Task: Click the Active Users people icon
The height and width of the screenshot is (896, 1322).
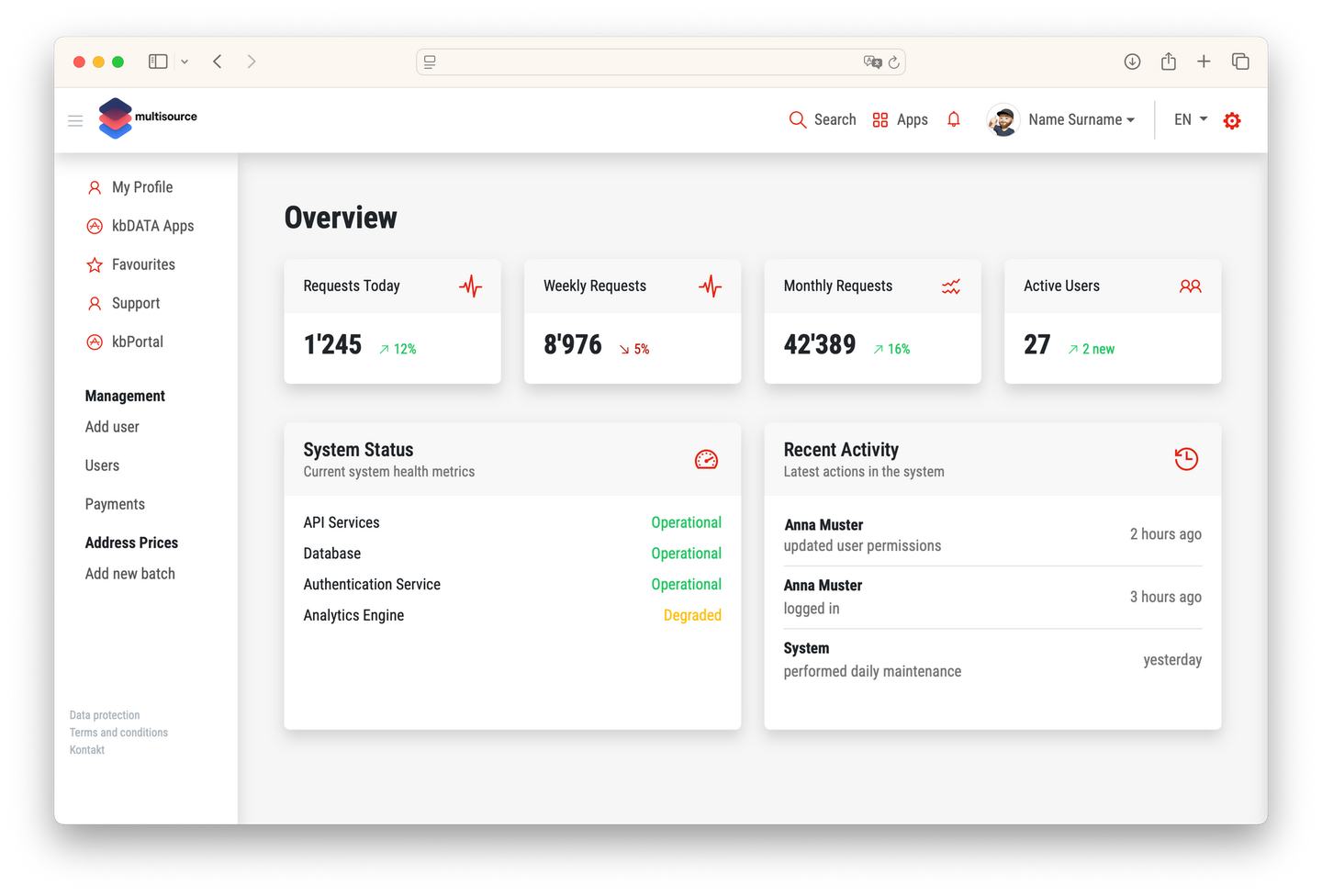Action: tap(1191, 286)
